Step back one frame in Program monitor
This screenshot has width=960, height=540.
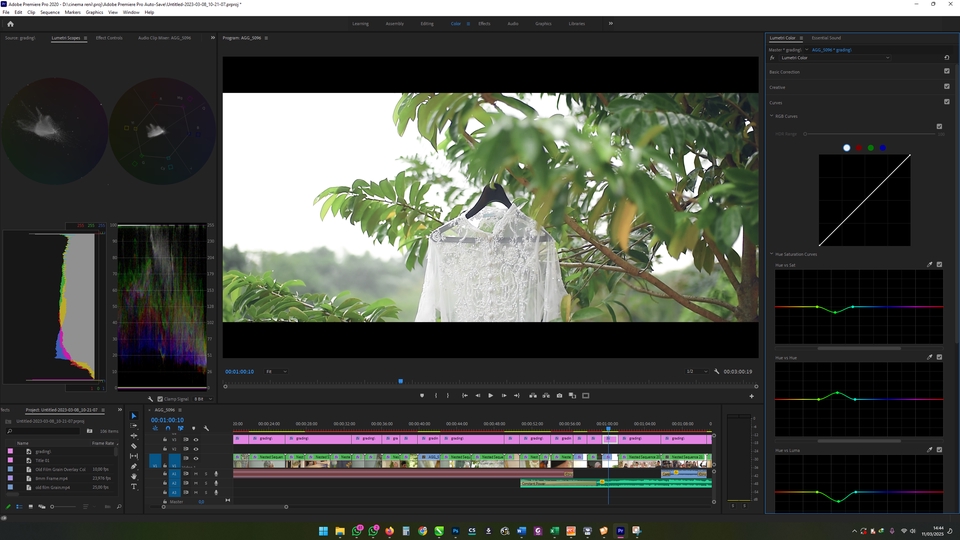(478, 396)
